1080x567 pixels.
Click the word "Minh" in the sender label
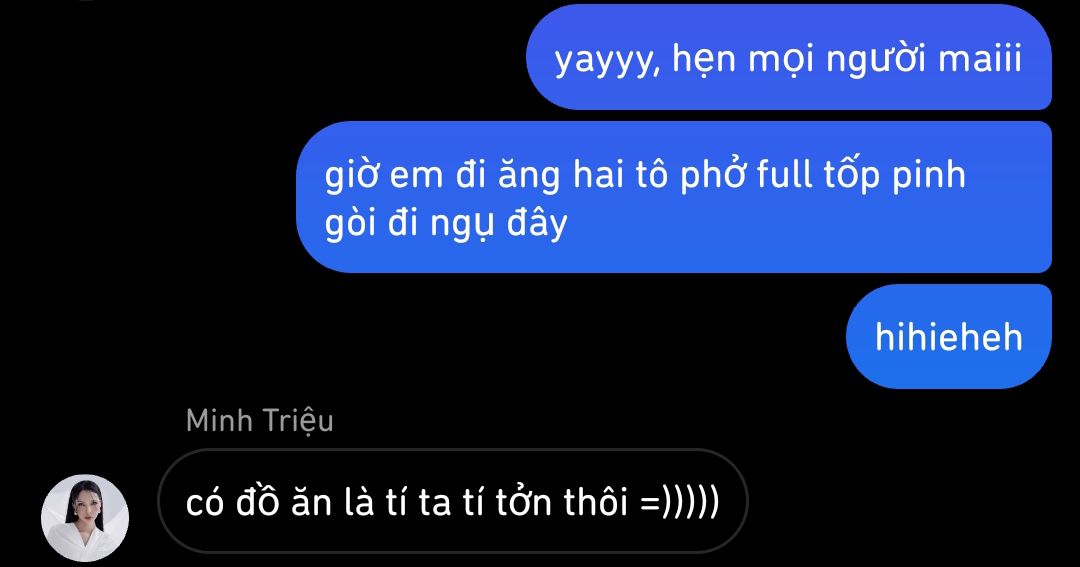coord(220,420)
